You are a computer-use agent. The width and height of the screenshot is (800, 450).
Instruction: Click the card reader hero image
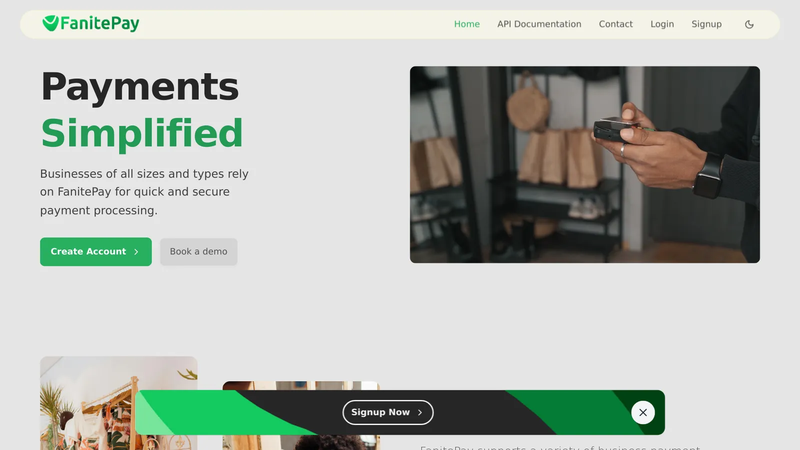tap(585, 164)
